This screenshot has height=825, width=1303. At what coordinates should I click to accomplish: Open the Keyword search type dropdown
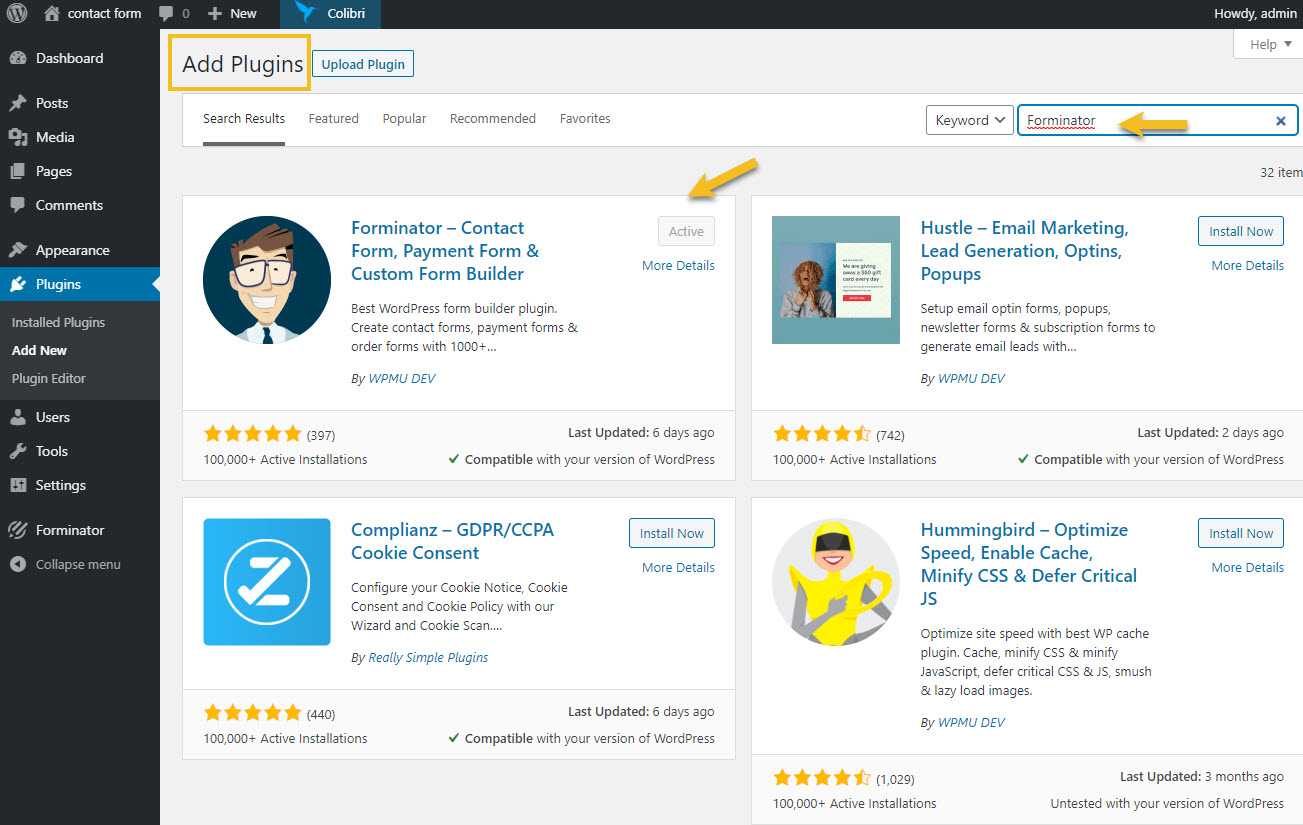tap(970, 120)
